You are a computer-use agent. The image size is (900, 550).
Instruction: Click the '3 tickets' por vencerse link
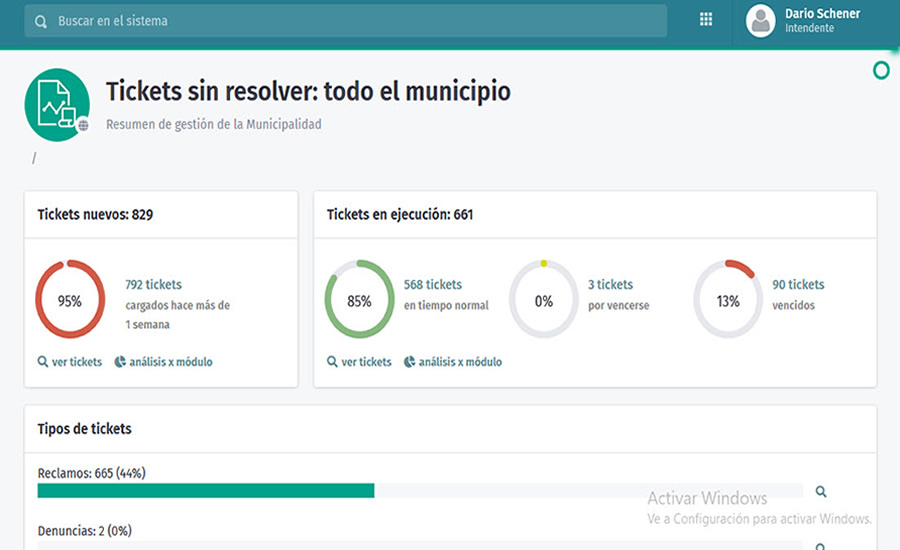pyautogui.click(x=610, y=284)
